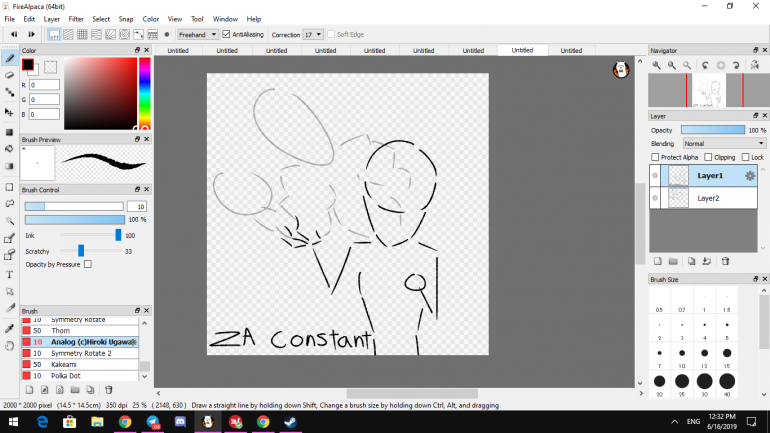Select the Symmetry Rotate 2 brush
Screen dimensions: 770x433
(80, 353)
